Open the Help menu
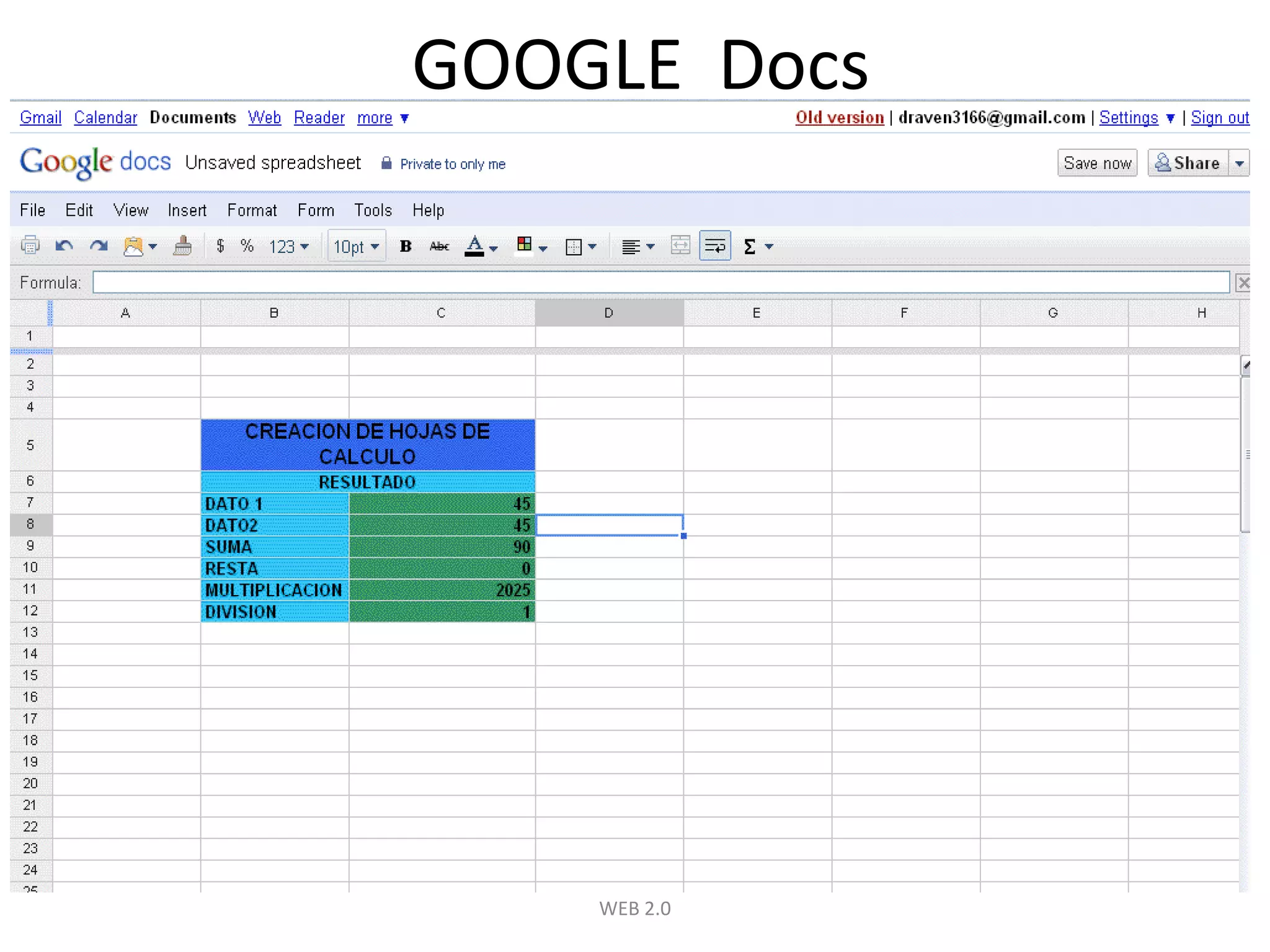Viewport: 1270px width, 952px height. (x=428, y=210)
